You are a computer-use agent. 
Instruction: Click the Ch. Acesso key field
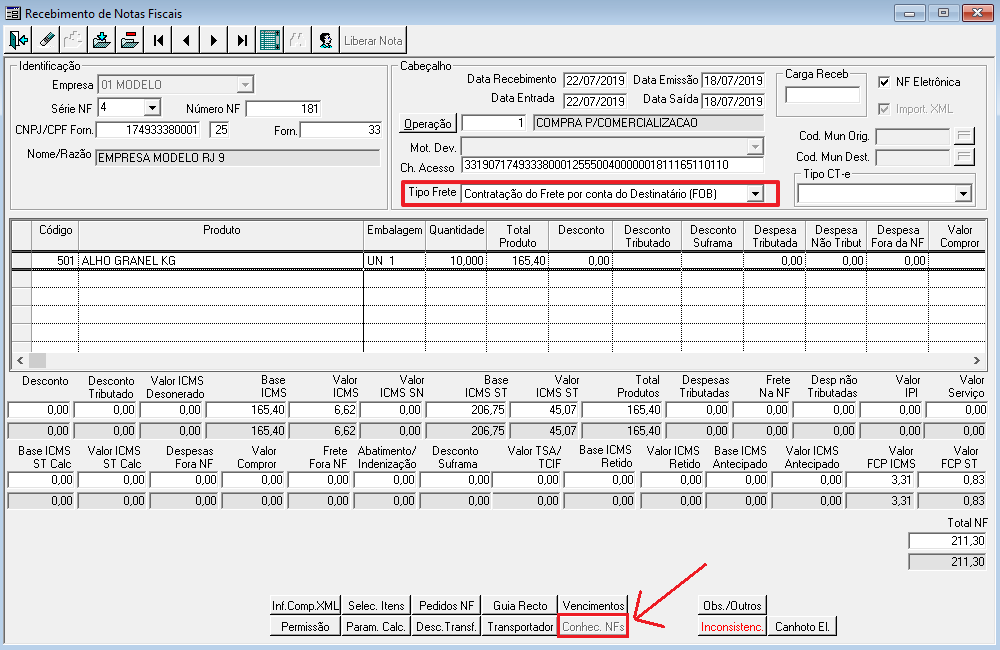612,165
